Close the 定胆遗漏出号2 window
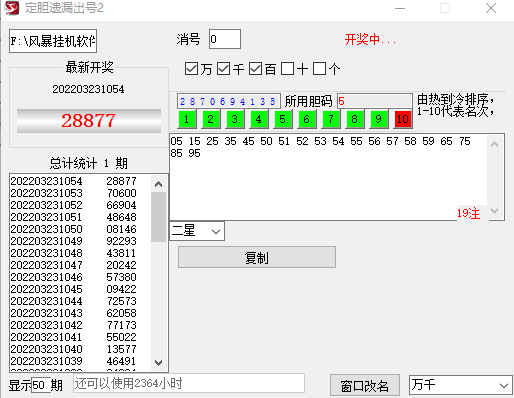The width and height of the screenshot is (514, 398). pos(491,8)
